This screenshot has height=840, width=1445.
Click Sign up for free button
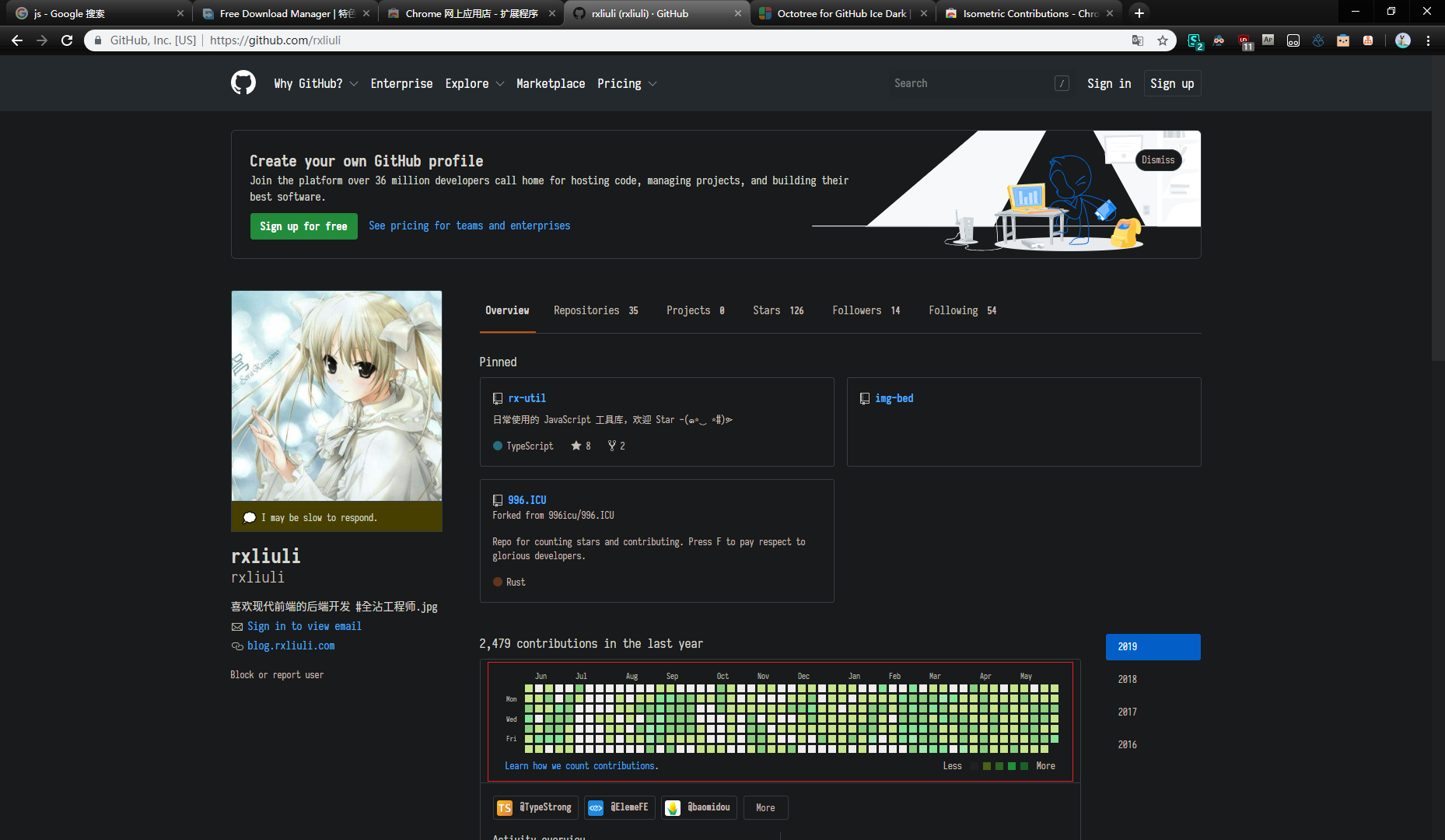coord(303,226)
